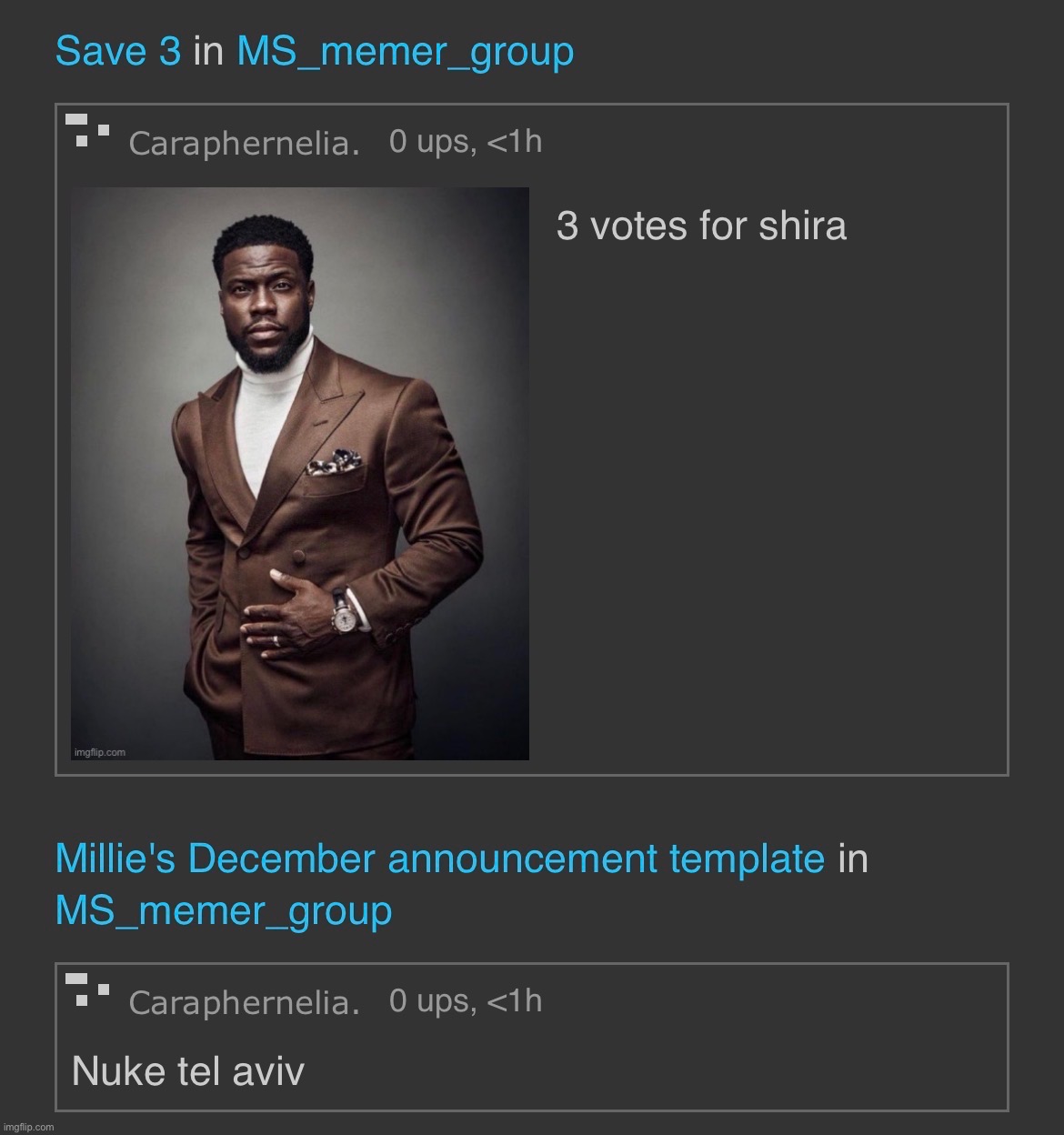Open Caraphernelia. profile in the first comment

[x=245, y=143]
